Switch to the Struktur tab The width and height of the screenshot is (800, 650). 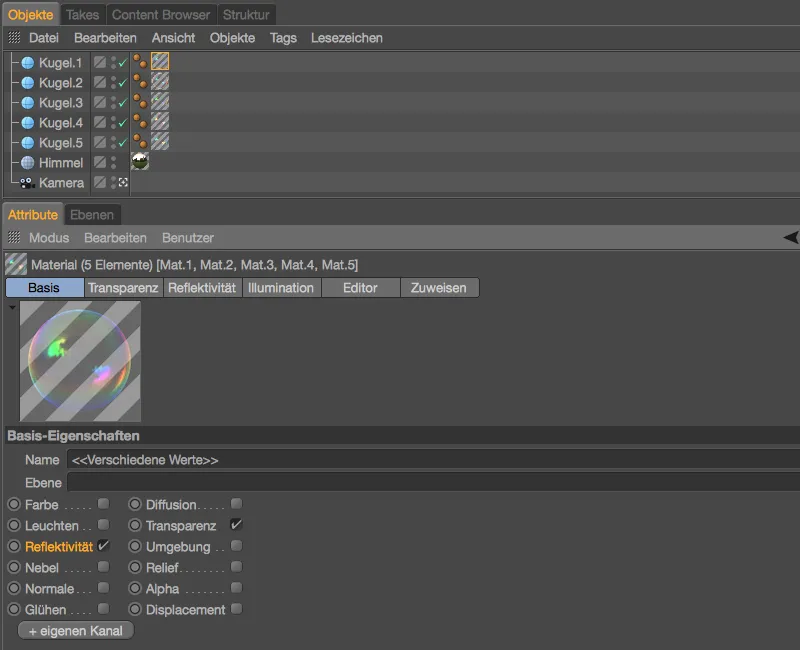pos(246,15)
